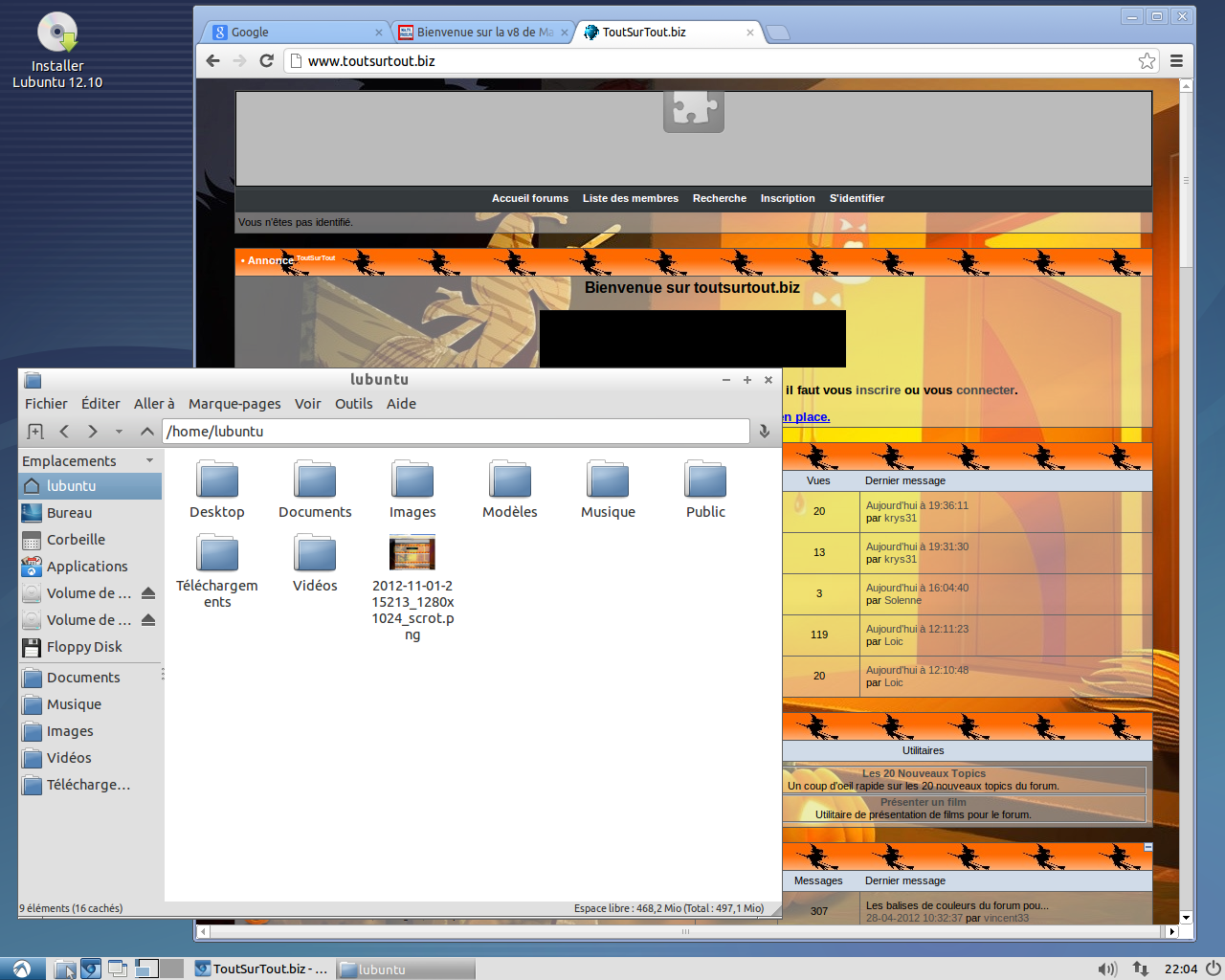Select the Images folder icon in file pane
This screenshot has height=980, width=1225.
point(412,479)
